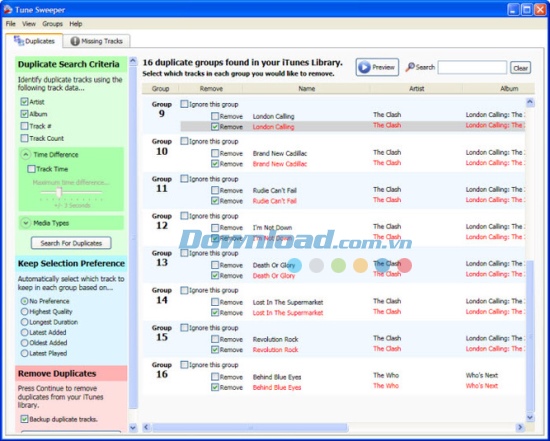The width and height of the screenshot is (550, 441).
Task: Select the Duplicates tab
Action: coord(34,41)
